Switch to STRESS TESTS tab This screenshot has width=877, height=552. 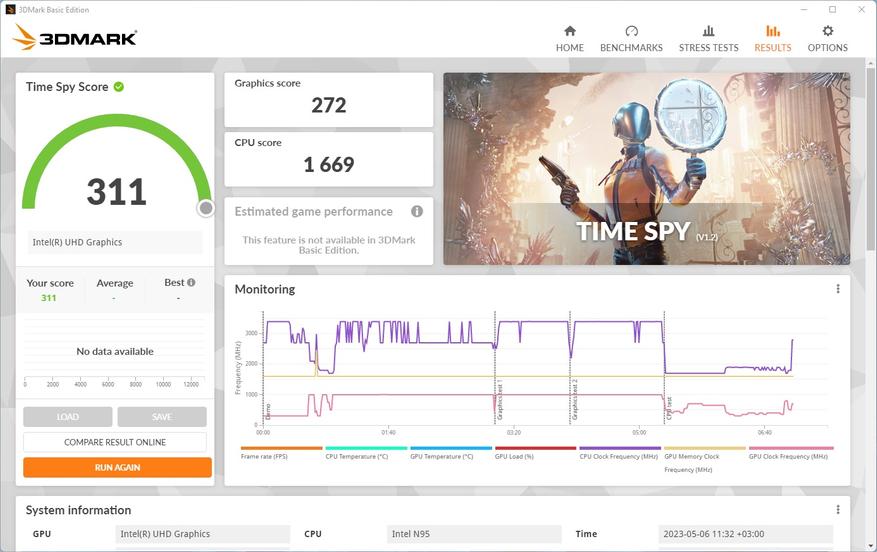click(x=708, y=39)
